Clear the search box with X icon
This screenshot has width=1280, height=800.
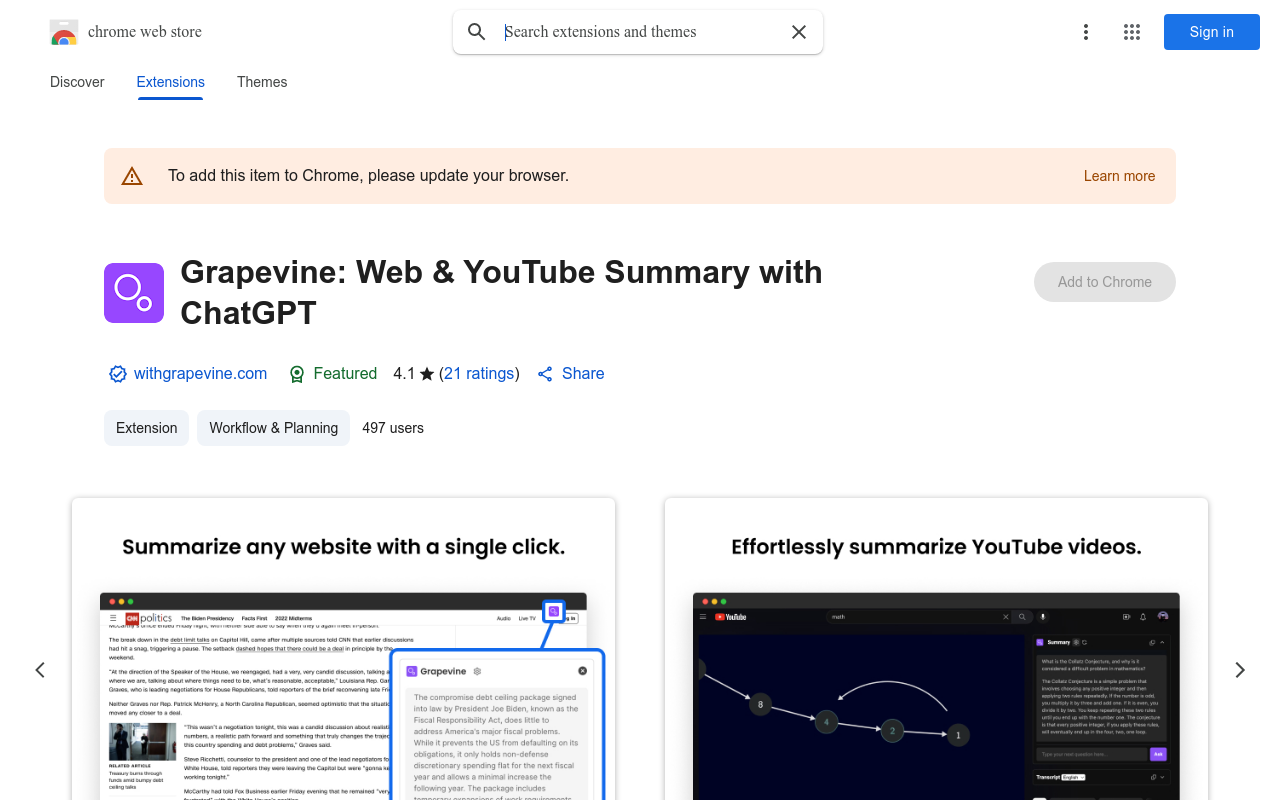[799, 32]
